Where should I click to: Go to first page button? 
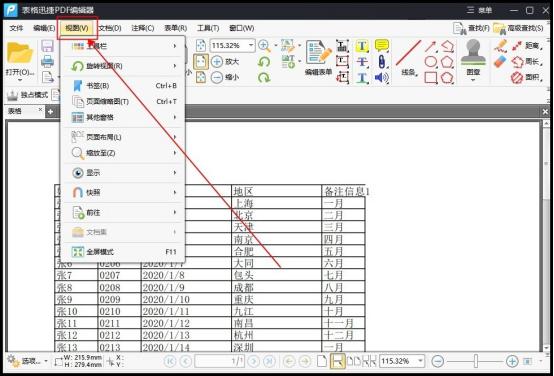click(x=170, y=361)
